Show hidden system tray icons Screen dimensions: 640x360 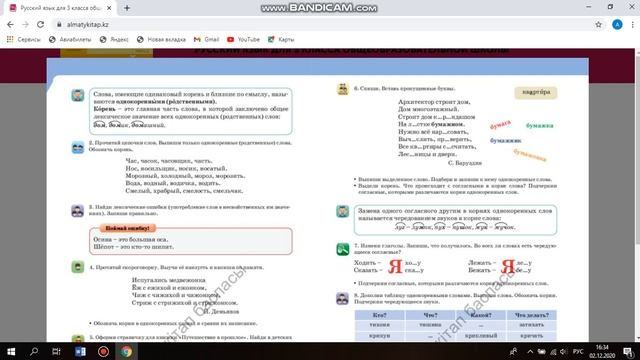[530, 351]
